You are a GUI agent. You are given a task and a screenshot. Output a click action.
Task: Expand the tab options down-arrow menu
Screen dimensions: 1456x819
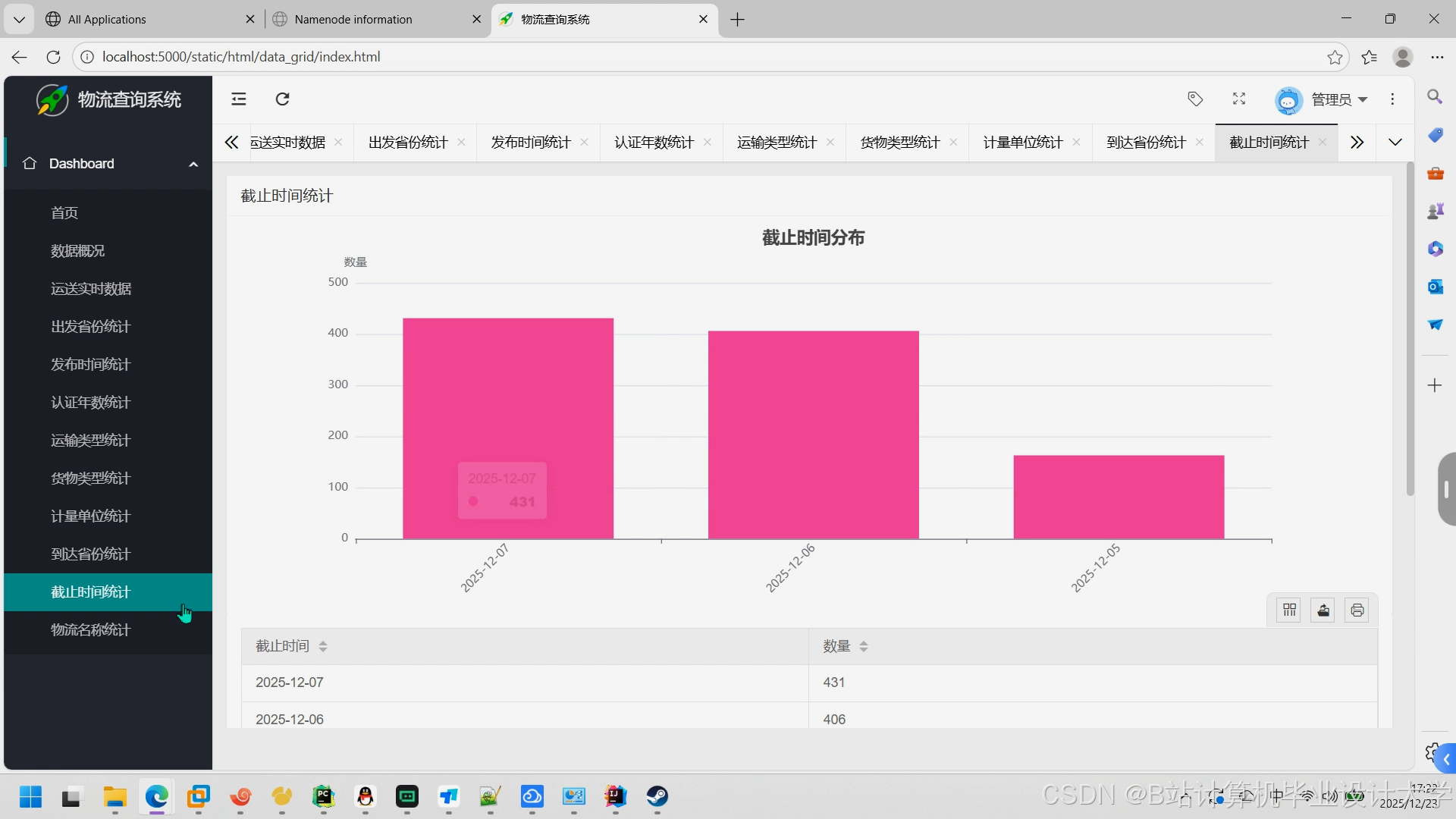[1395, 143]
